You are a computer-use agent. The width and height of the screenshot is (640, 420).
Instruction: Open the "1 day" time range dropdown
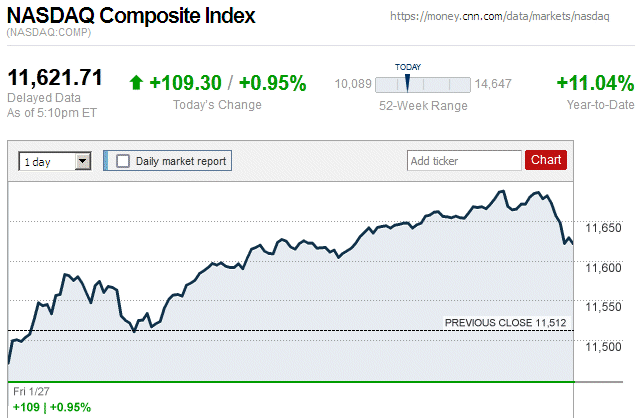pyautogui.click(x=55, y=160)
